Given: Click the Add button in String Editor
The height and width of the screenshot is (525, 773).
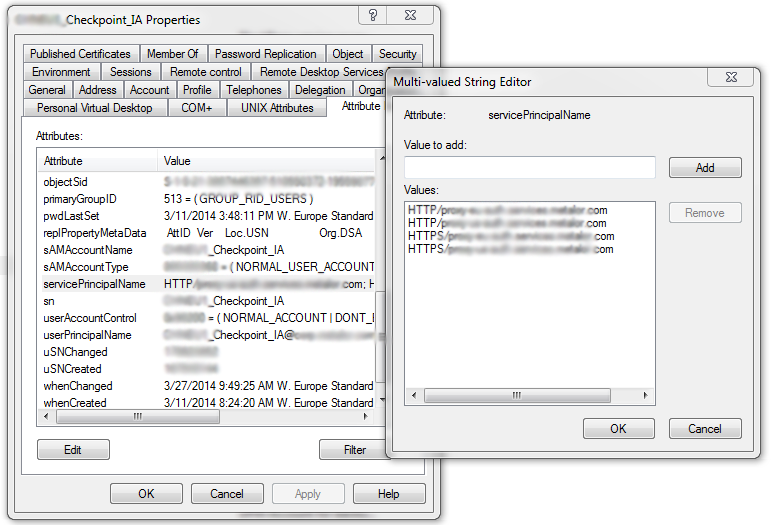Looking at the screenshot, I should tap(705, 168).
